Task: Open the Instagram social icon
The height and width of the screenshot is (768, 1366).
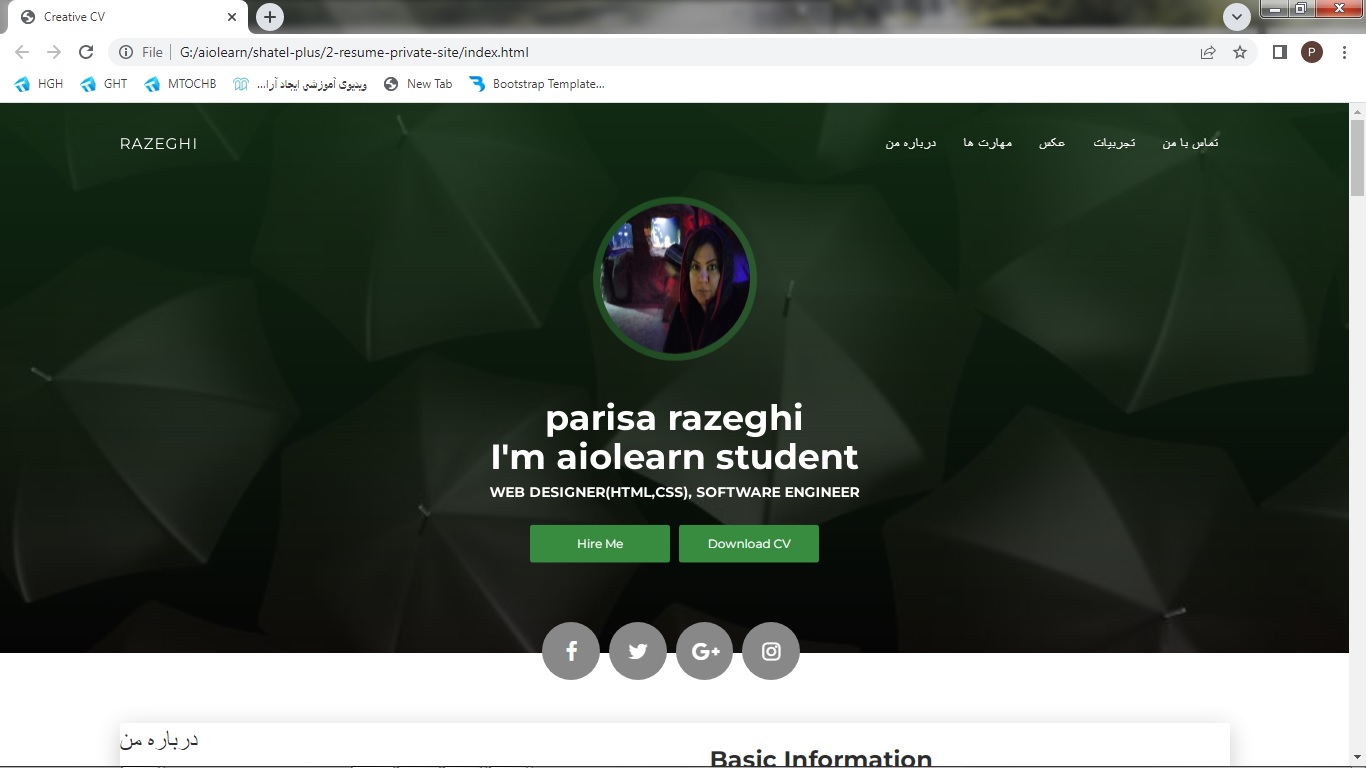Action: (x=771, y=651)
